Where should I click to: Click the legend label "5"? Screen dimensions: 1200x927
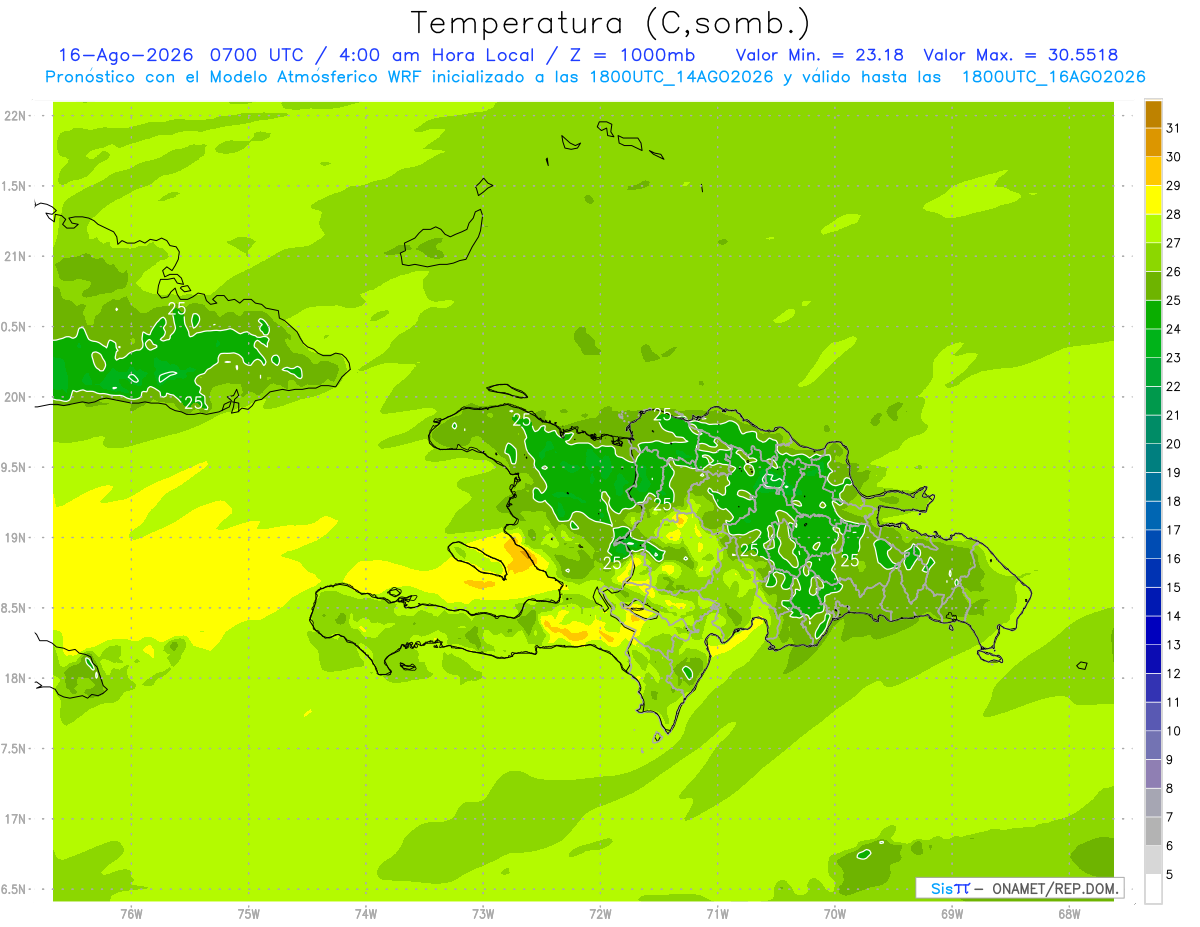[x=1170, y=875]
